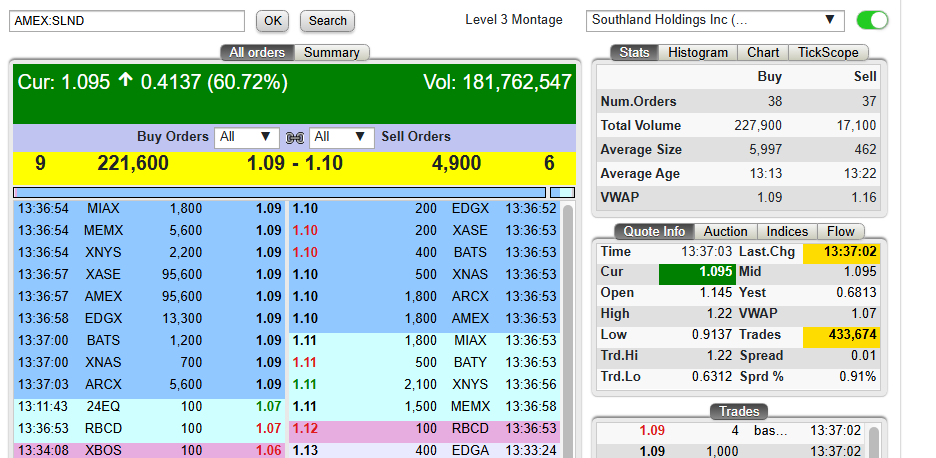
Task: Select the BATY 500 sell order
Action: [x=424, y=362]
